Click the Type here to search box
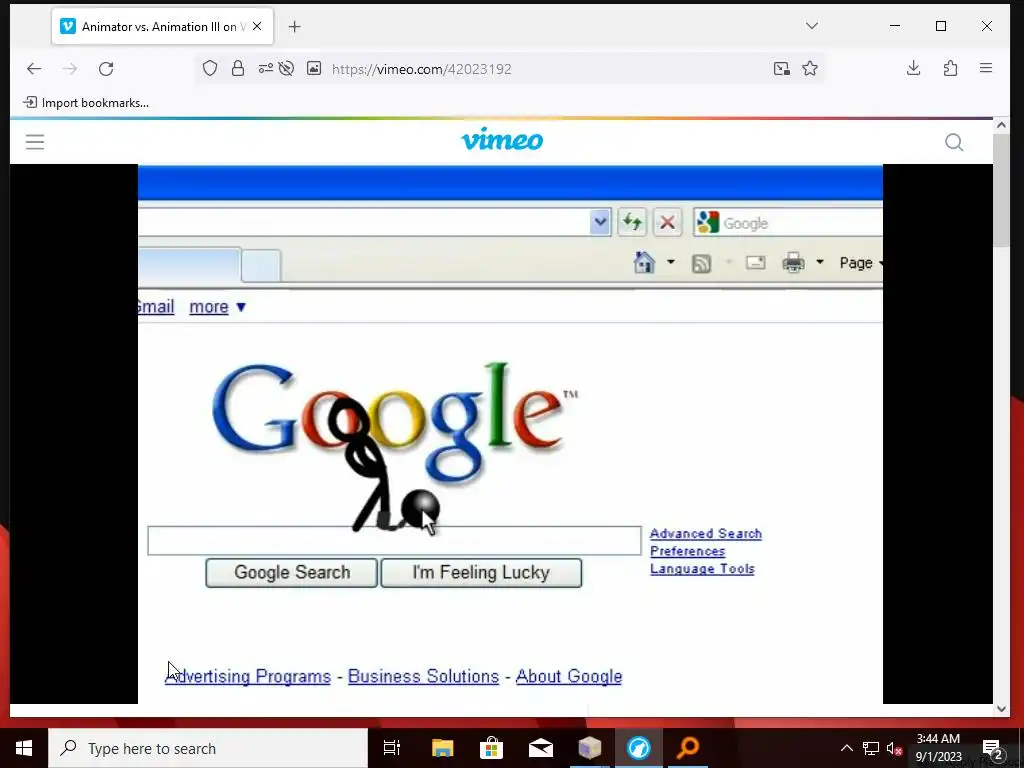The height and width of the screenshot is (768, 1024). pos(208,748)
